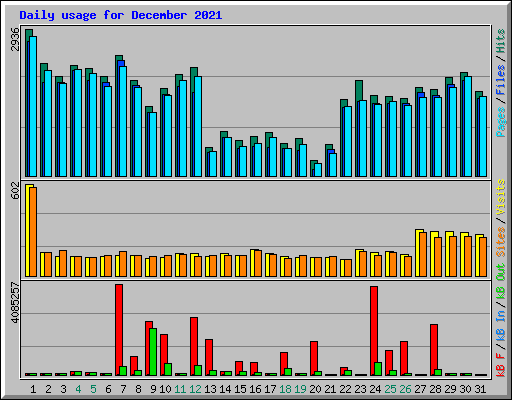Image resolution: width=512 pixels, height=400 pixels.
Task: Click the 'kB In' legend label
Action: 501,326
